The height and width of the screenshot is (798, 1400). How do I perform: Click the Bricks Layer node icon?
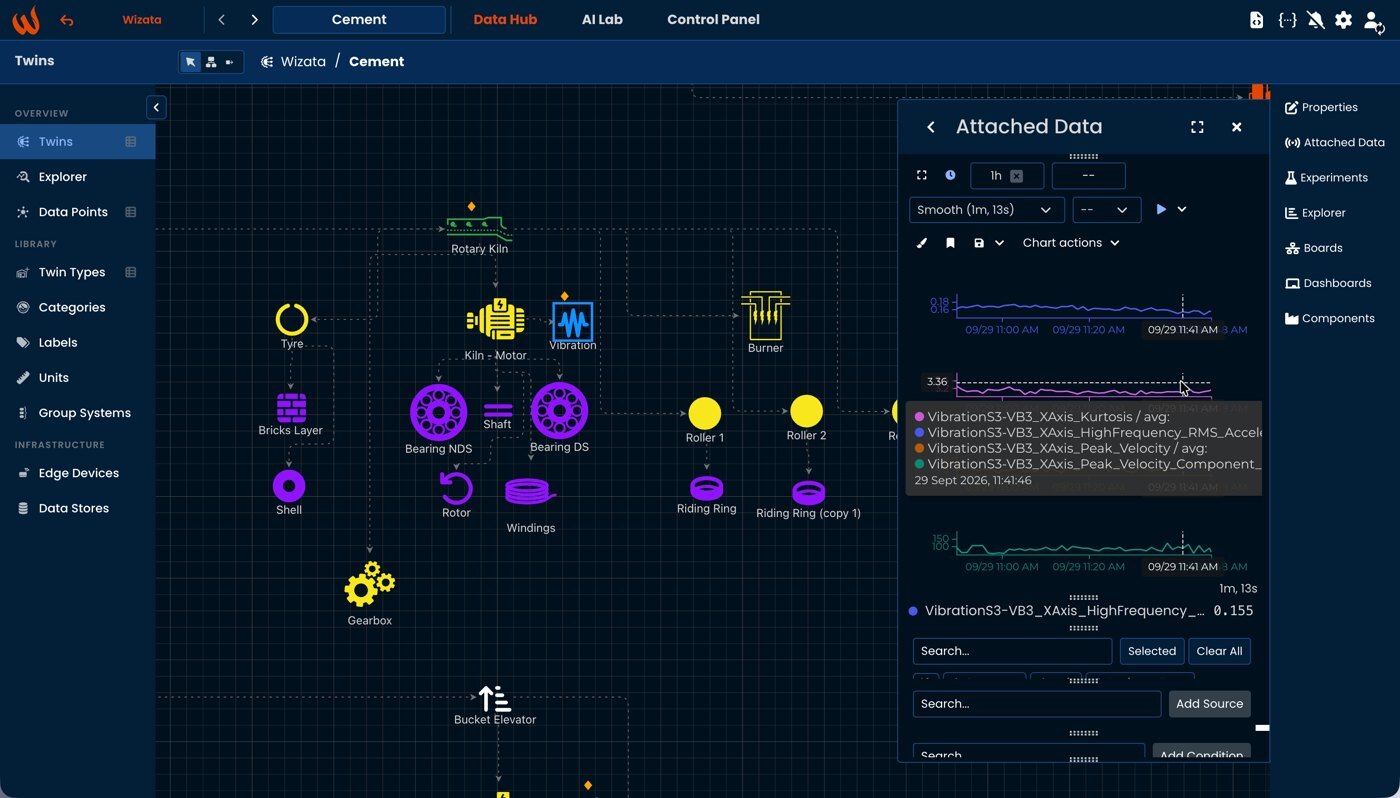(x=291, y=407)
